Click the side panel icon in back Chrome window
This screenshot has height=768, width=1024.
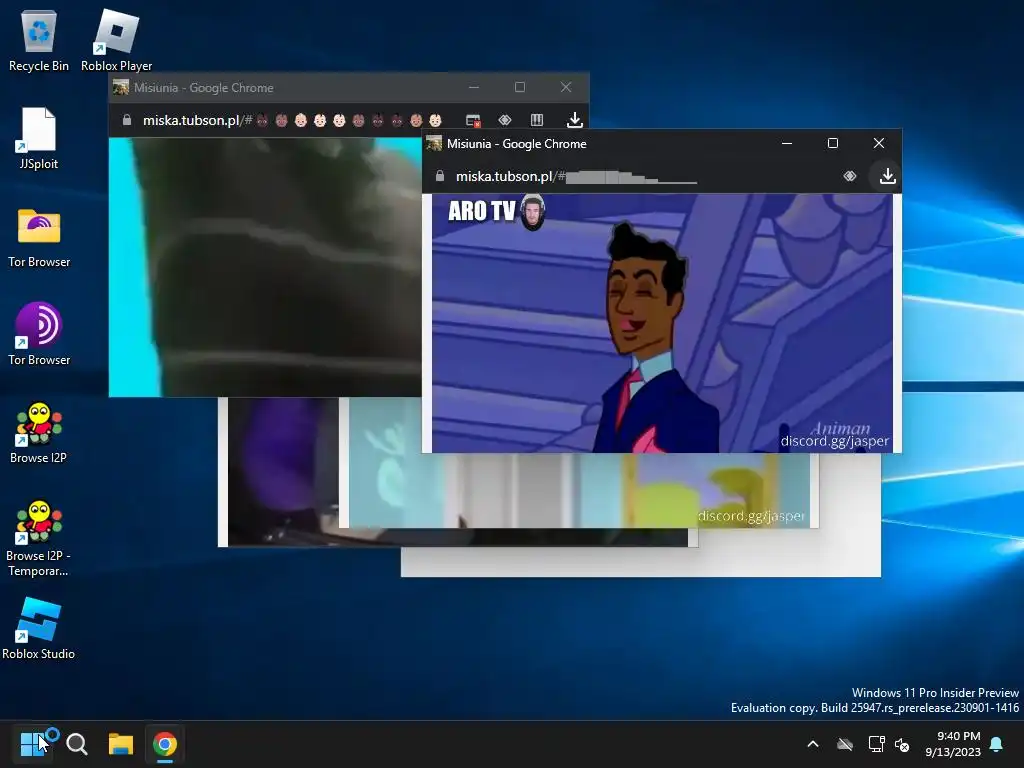pos(537,120)
